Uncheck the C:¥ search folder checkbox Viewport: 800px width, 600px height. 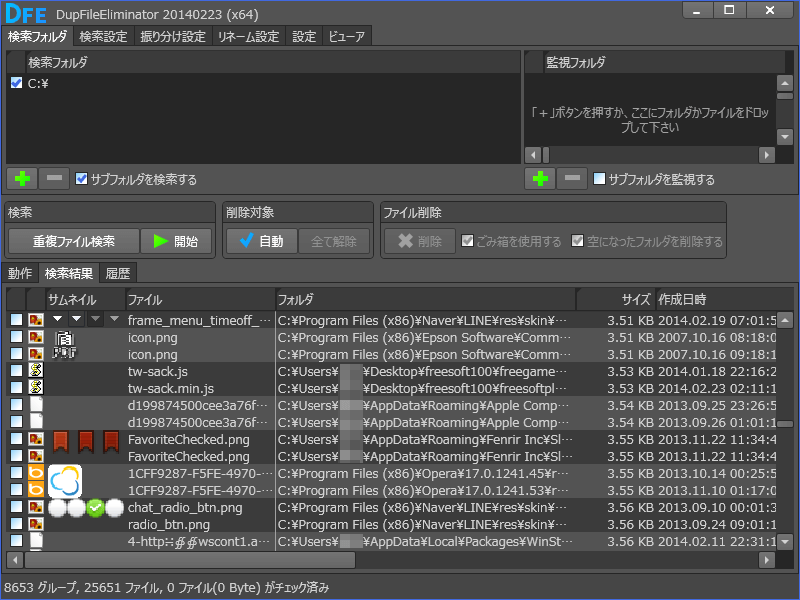click(16, 84)
